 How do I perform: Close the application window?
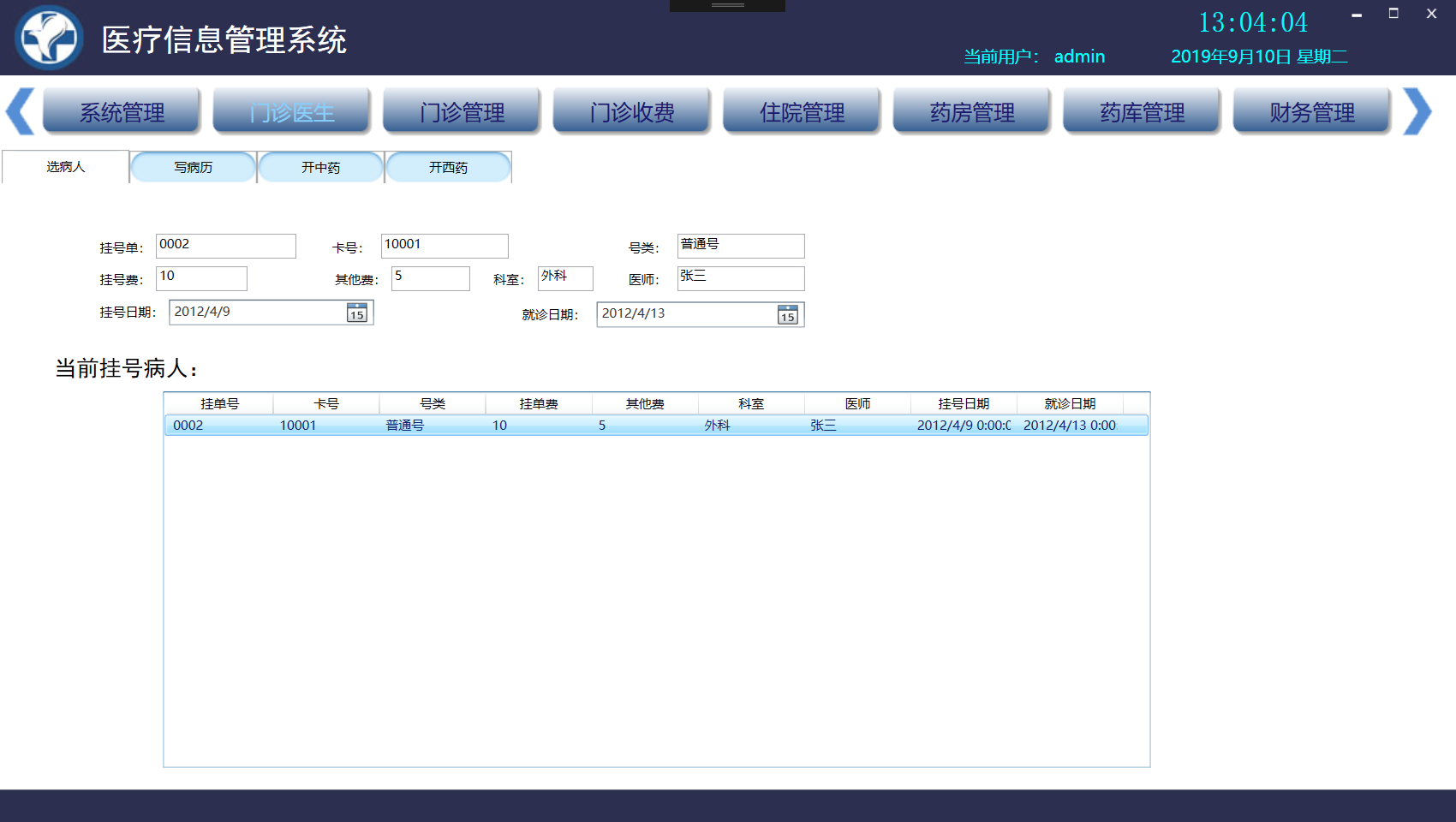(x=1431, y=14)
